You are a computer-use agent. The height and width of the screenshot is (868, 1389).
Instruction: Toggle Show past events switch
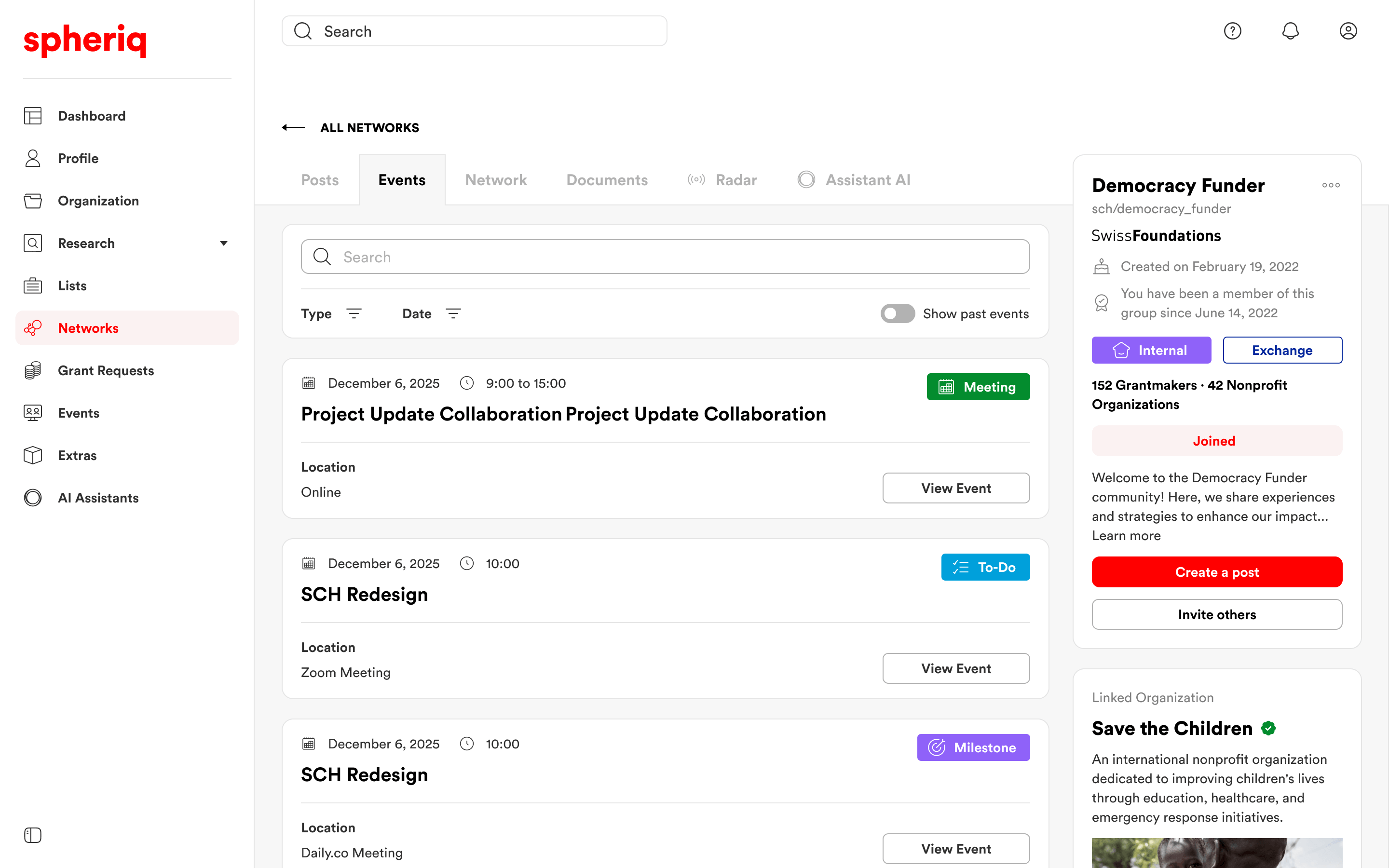tap(898, 313)
